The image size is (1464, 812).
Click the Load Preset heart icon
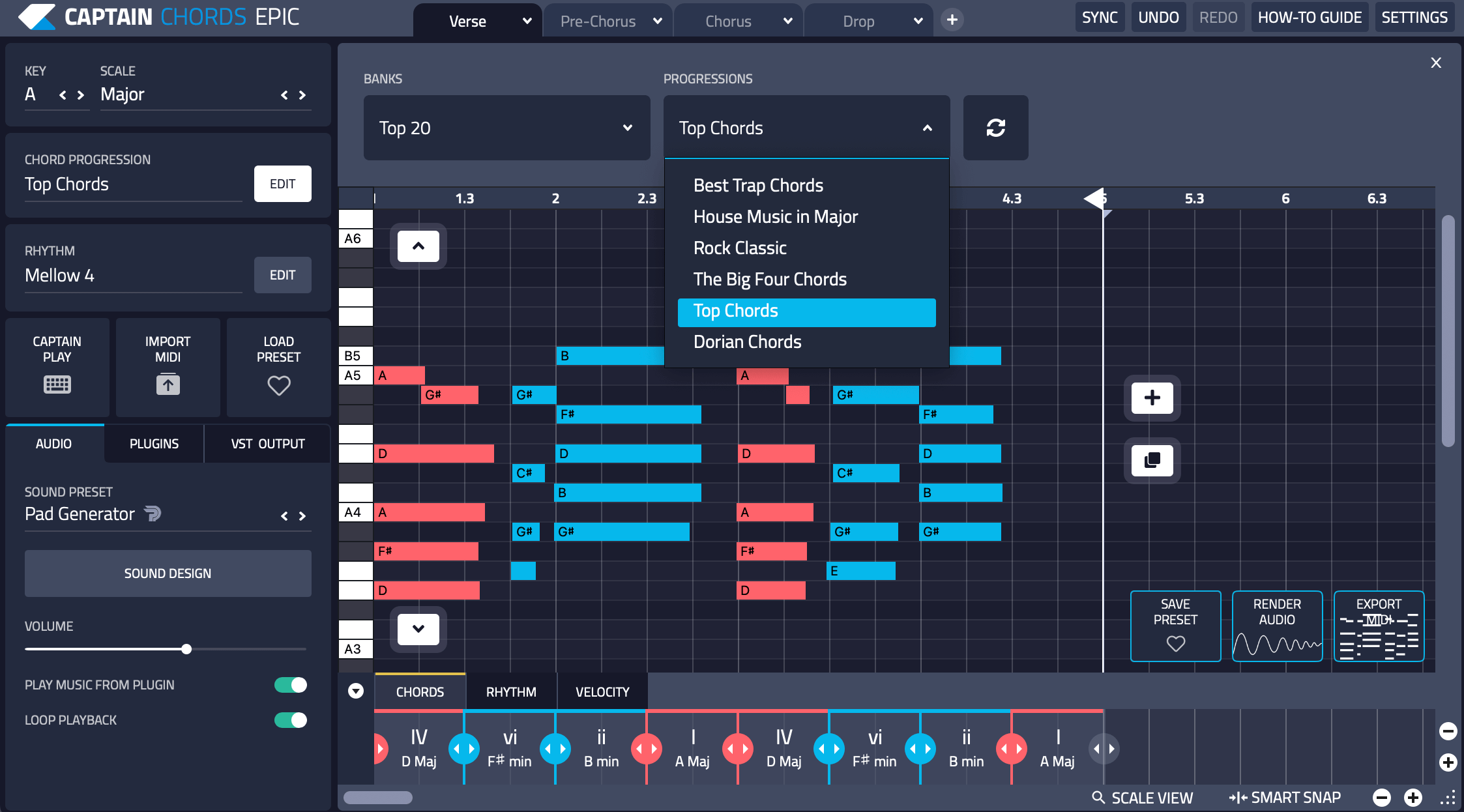(x=278, y=385)
